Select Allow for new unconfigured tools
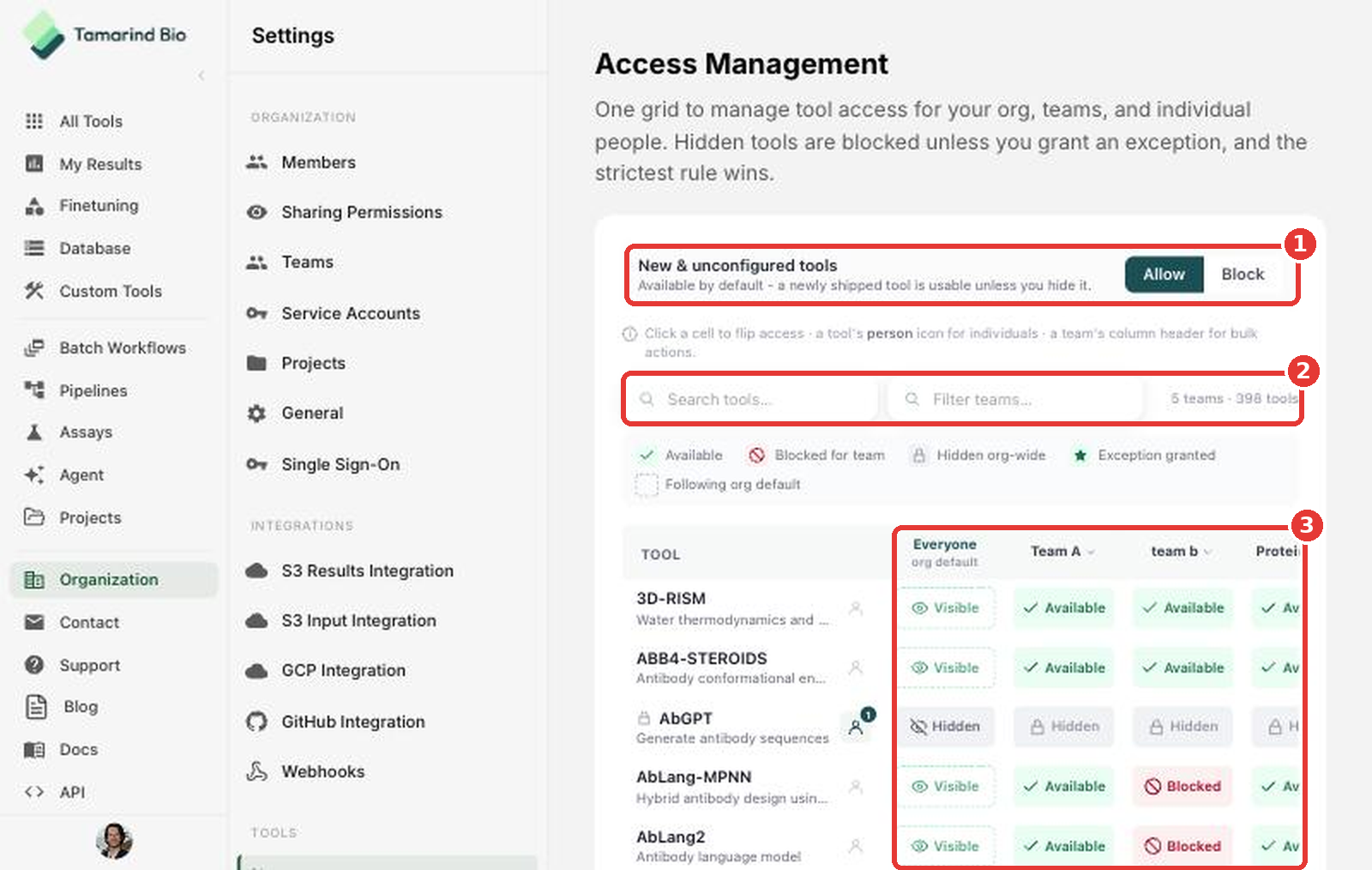Image resolution: width=1372 pixels, height=870 pixels. tap(1164, 275)
